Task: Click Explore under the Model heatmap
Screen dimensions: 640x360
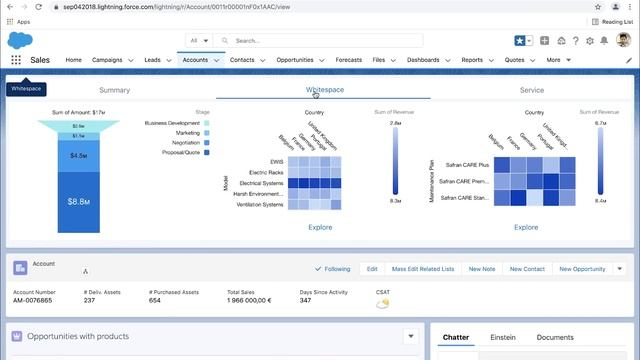Action: coord(320,227)
